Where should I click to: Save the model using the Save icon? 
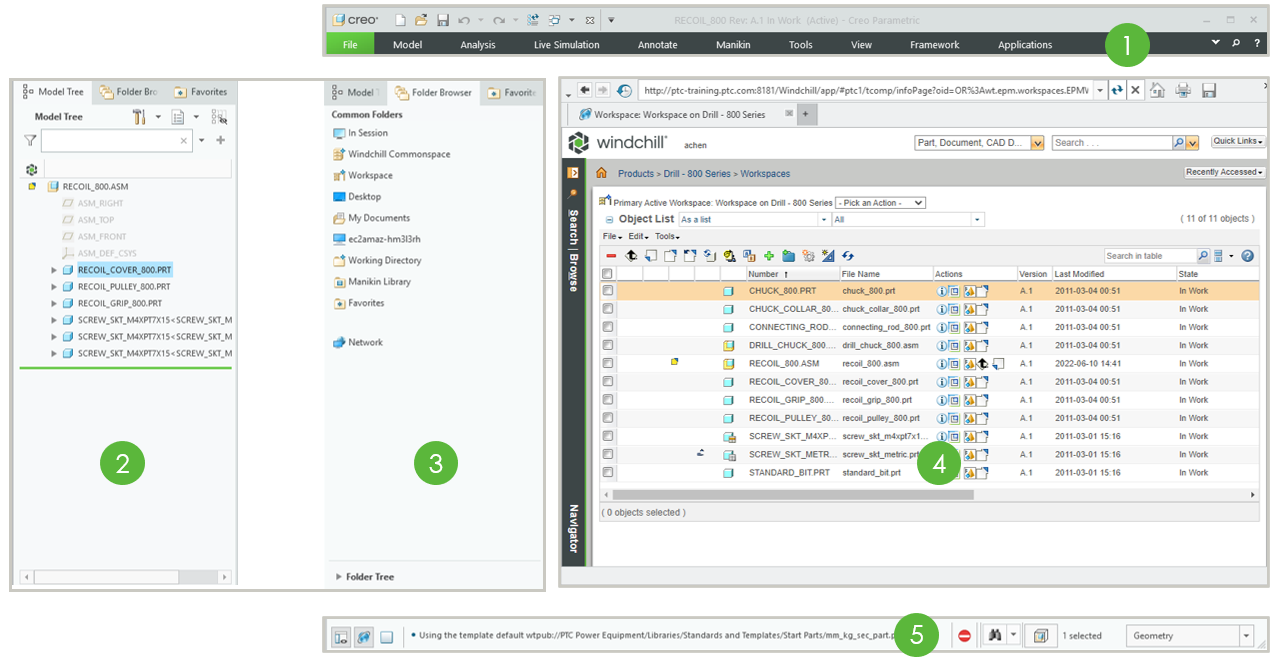coord(443,18)
